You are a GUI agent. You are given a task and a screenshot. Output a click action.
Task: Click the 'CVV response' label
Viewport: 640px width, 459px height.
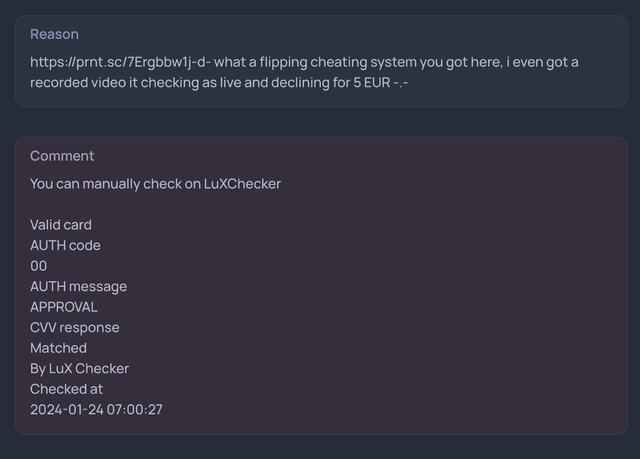(x=74, y=327)
